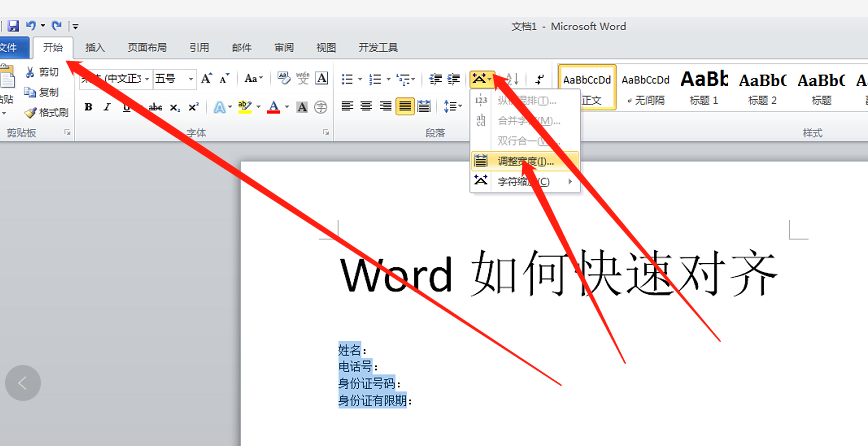Clear formatting with the eraser icon

click(283, 79)
